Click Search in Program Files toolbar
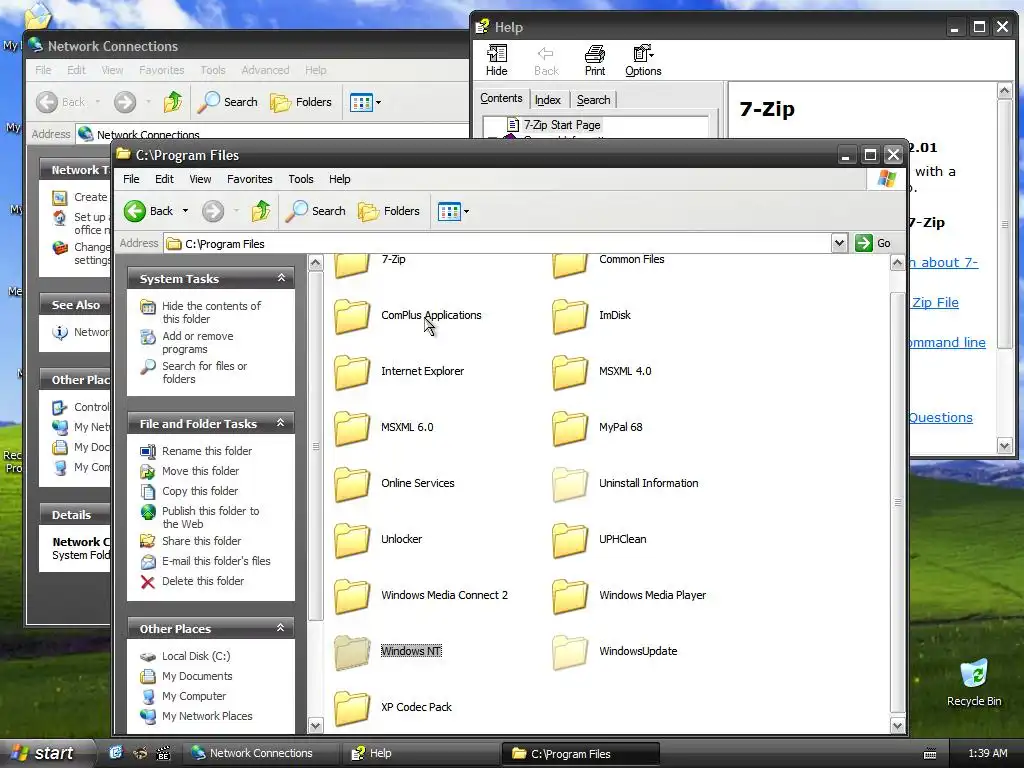The image size is (1024, 768). [316, 211]
